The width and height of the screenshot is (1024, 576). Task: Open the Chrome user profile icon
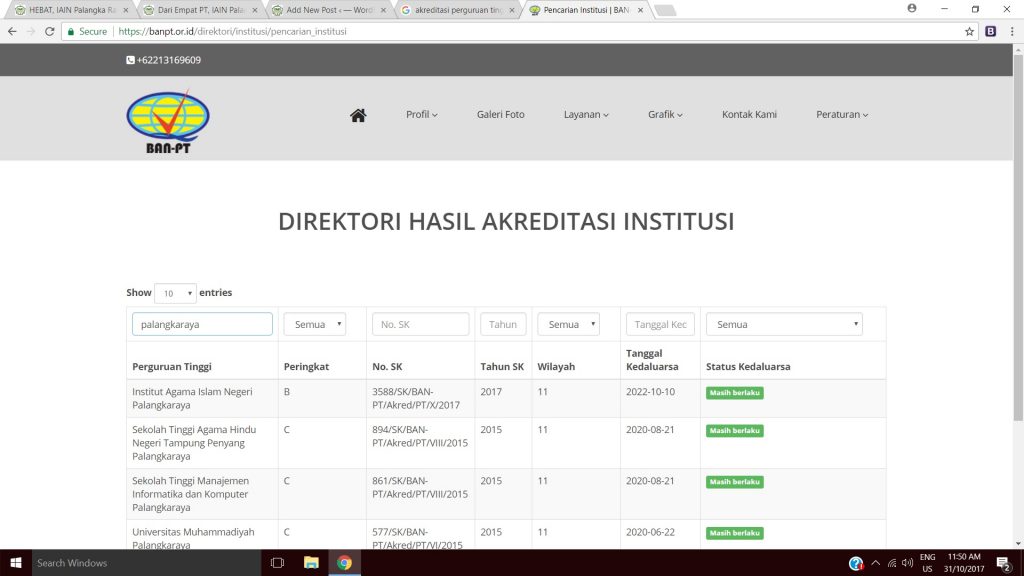point(912,8)
